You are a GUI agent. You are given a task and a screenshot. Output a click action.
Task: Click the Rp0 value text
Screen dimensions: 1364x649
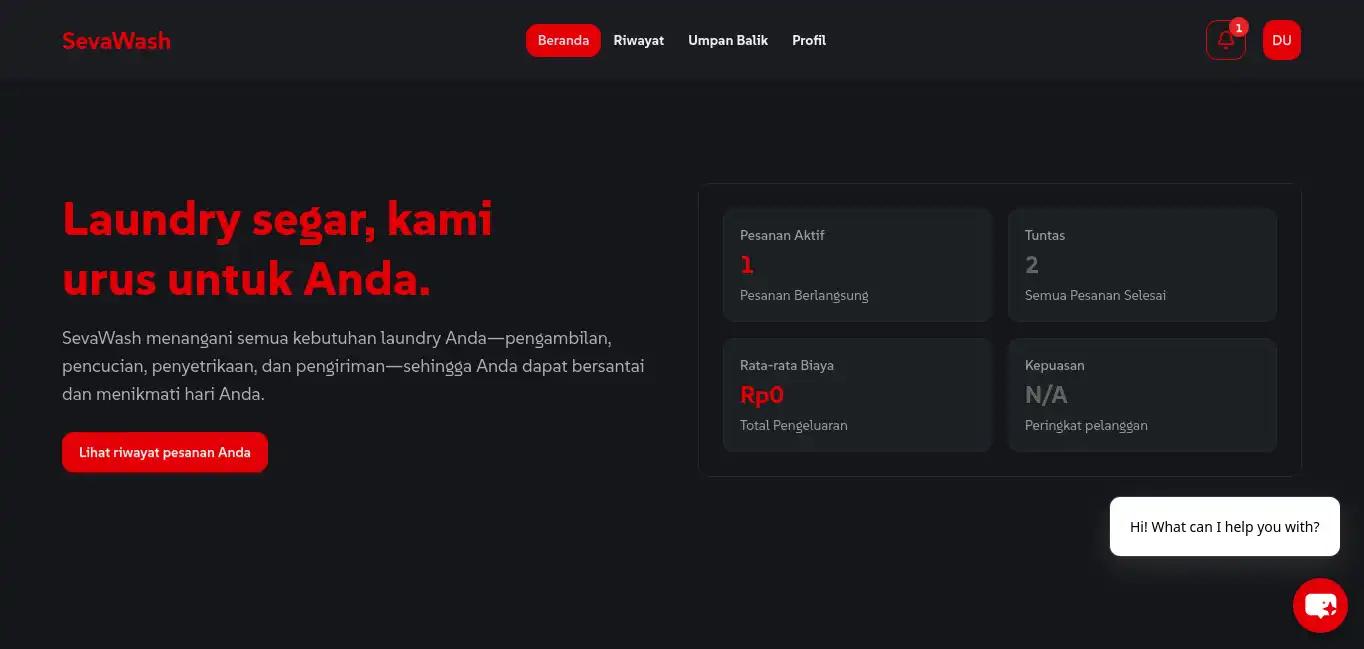762,395
